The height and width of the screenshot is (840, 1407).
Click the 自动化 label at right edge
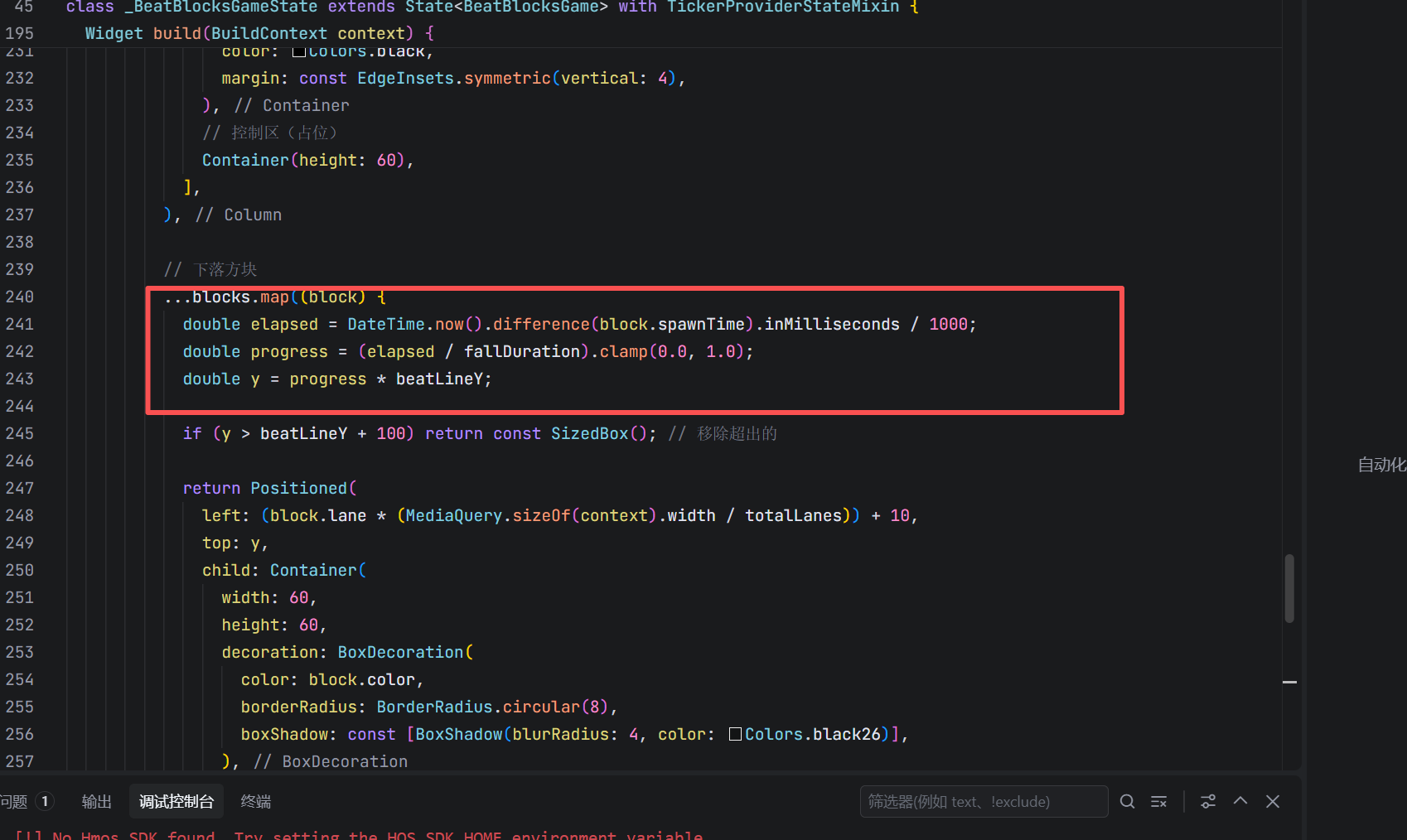point(1381,465)
